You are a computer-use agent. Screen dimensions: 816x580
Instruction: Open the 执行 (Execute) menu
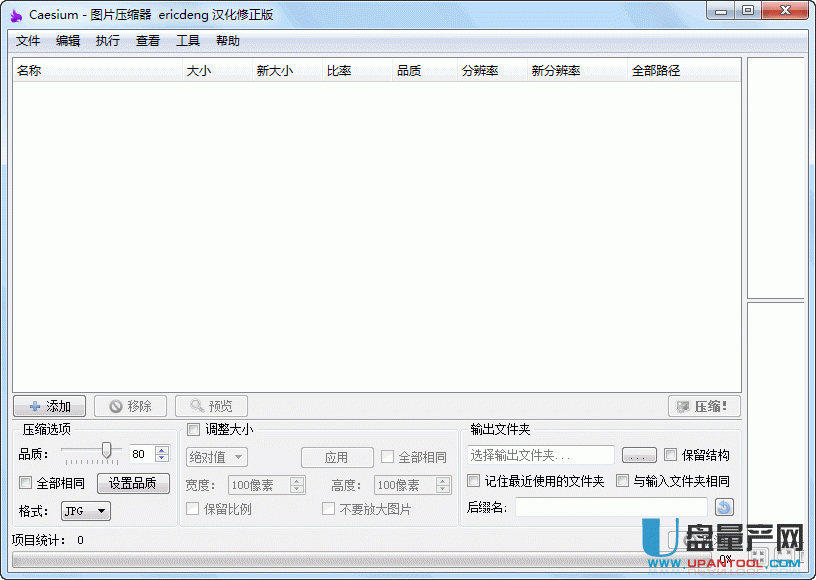pyautogui.click(x=108, y=41)
